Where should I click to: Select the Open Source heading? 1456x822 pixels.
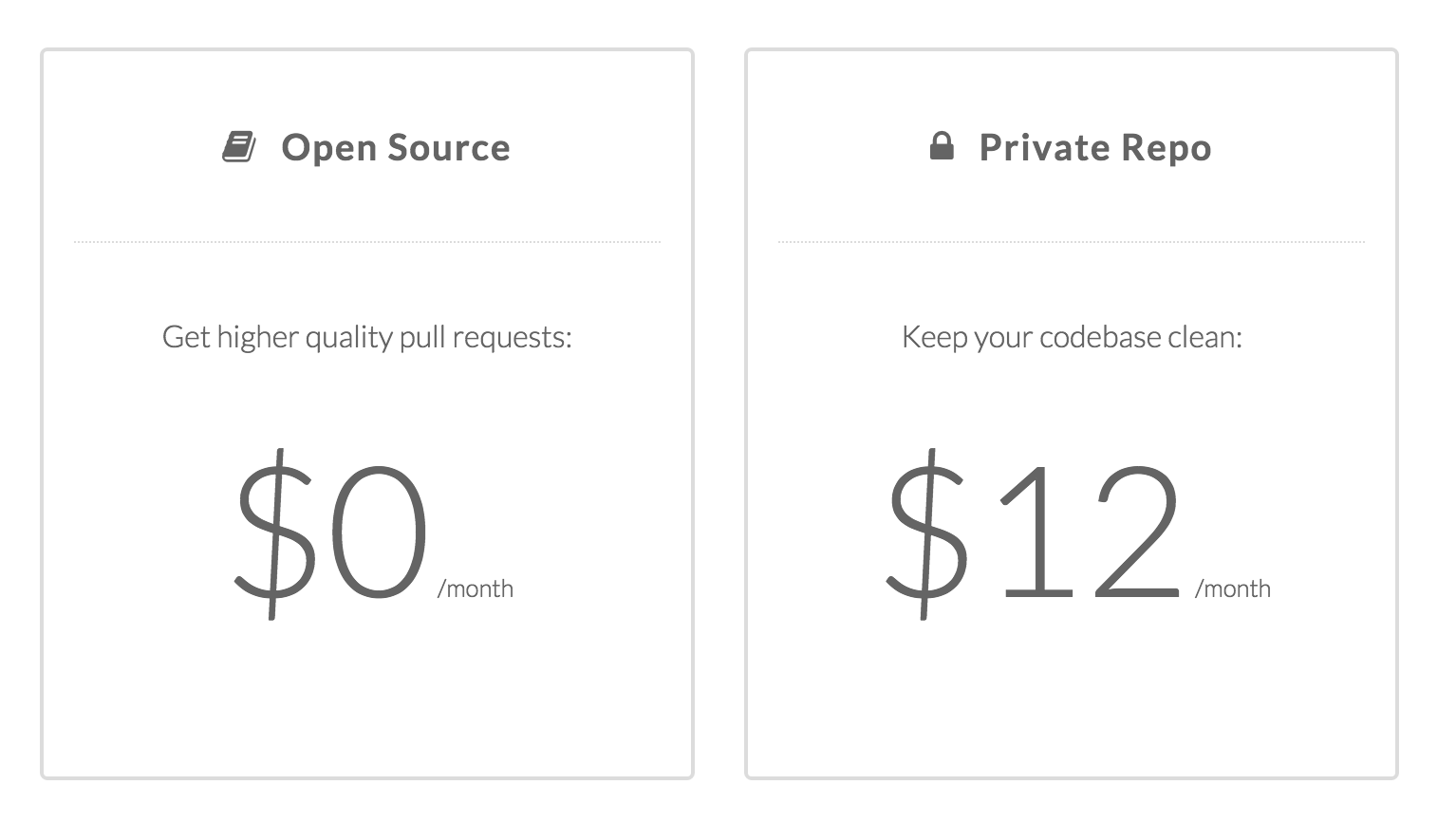click(x=396, y=148)
